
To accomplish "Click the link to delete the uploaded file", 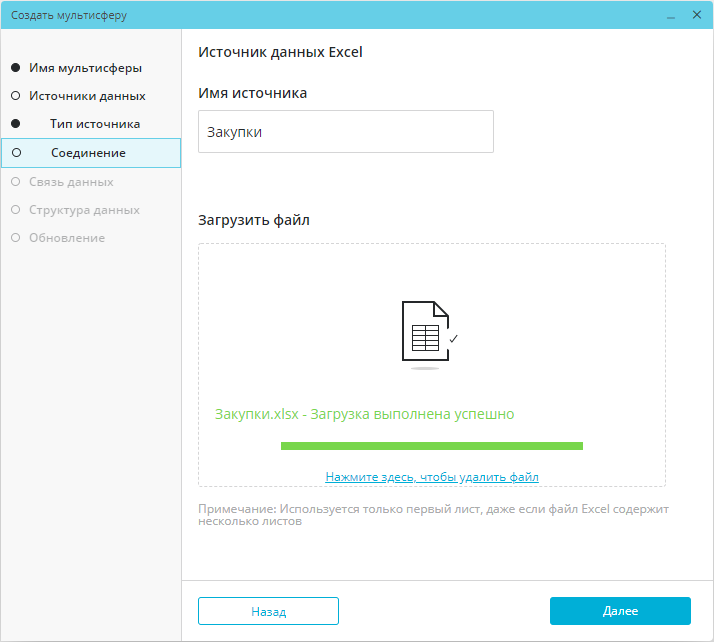I will pyautogui.click(x=432, y=477).
